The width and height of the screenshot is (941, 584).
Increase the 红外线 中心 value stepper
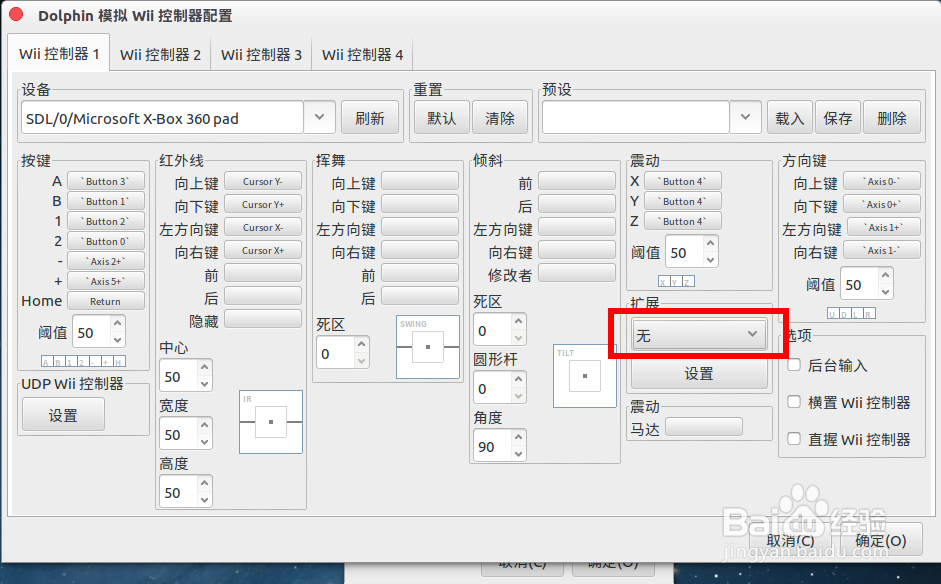click(x=205, y=368)
